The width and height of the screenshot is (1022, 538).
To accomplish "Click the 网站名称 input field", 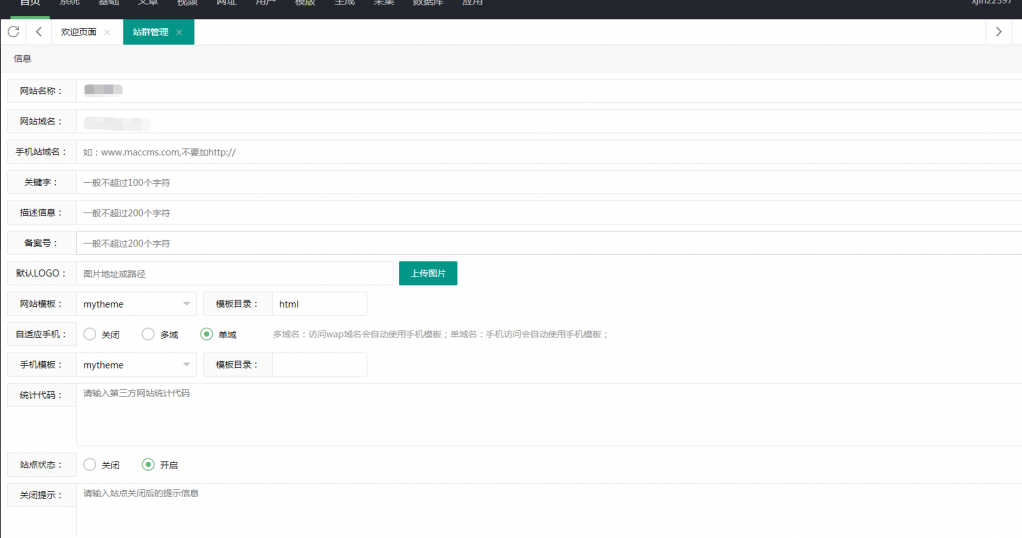I will click(x=549, y=91).
